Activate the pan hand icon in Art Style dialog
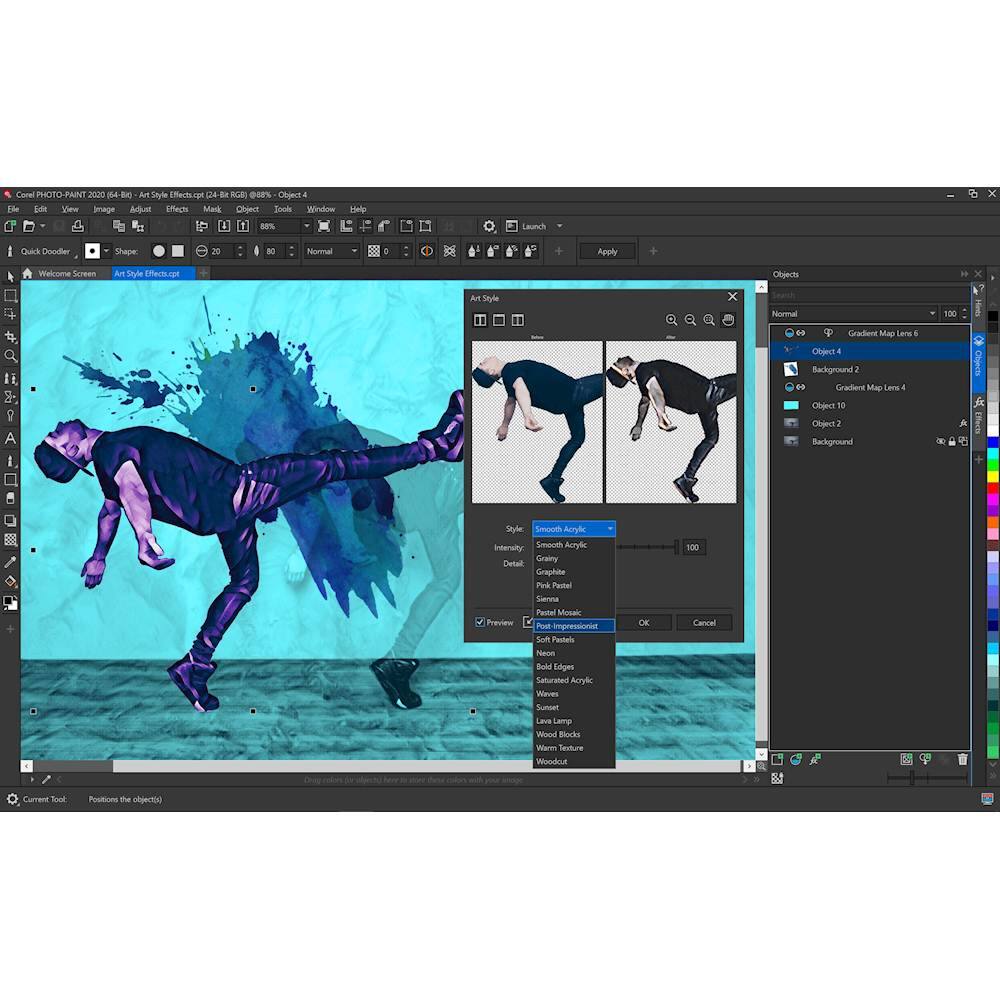The image size is (1000, 1000). click(728, 320)
